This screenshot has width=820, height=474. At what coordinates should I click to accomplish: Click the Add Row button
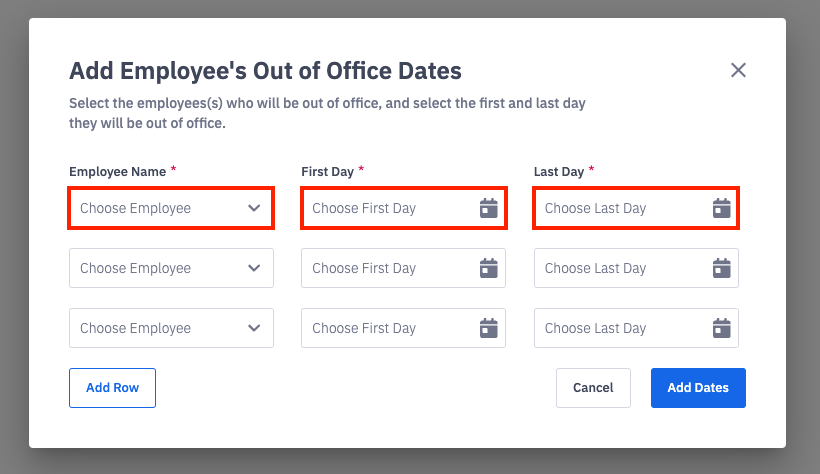pos(112,388)
